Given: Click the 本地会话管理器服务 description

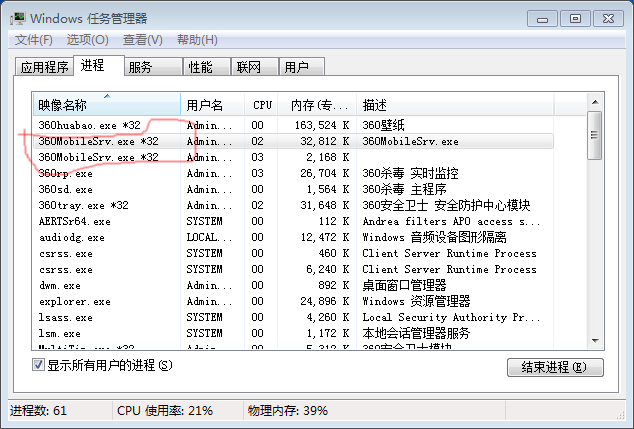Looking at the screenshot, I should click(416, 334).
